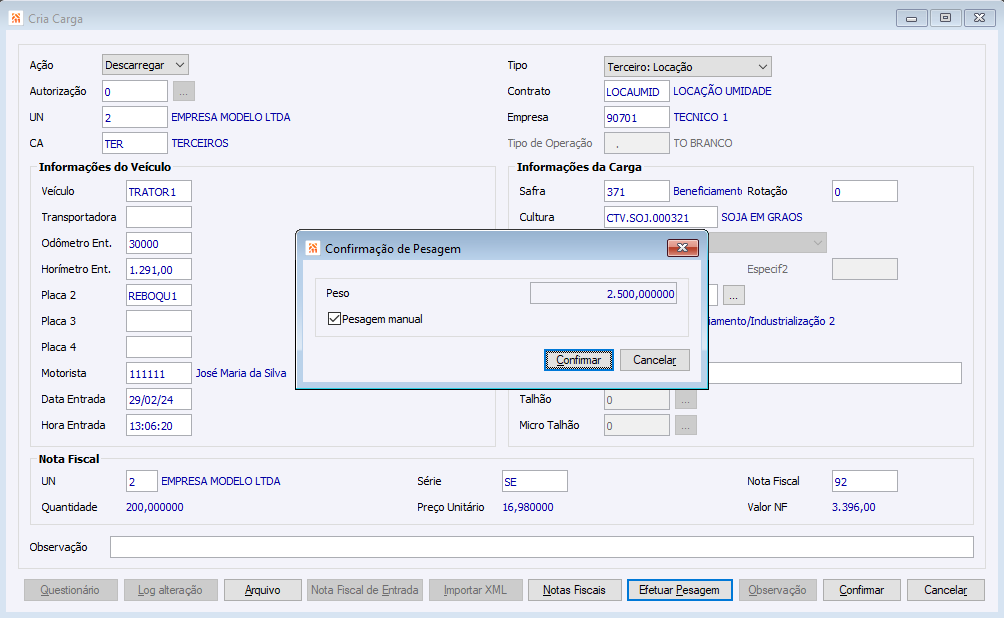The width and height of the screenshot is (1004, 618).
Task: Click the Motorista field 111111
Action: [159, 373]
